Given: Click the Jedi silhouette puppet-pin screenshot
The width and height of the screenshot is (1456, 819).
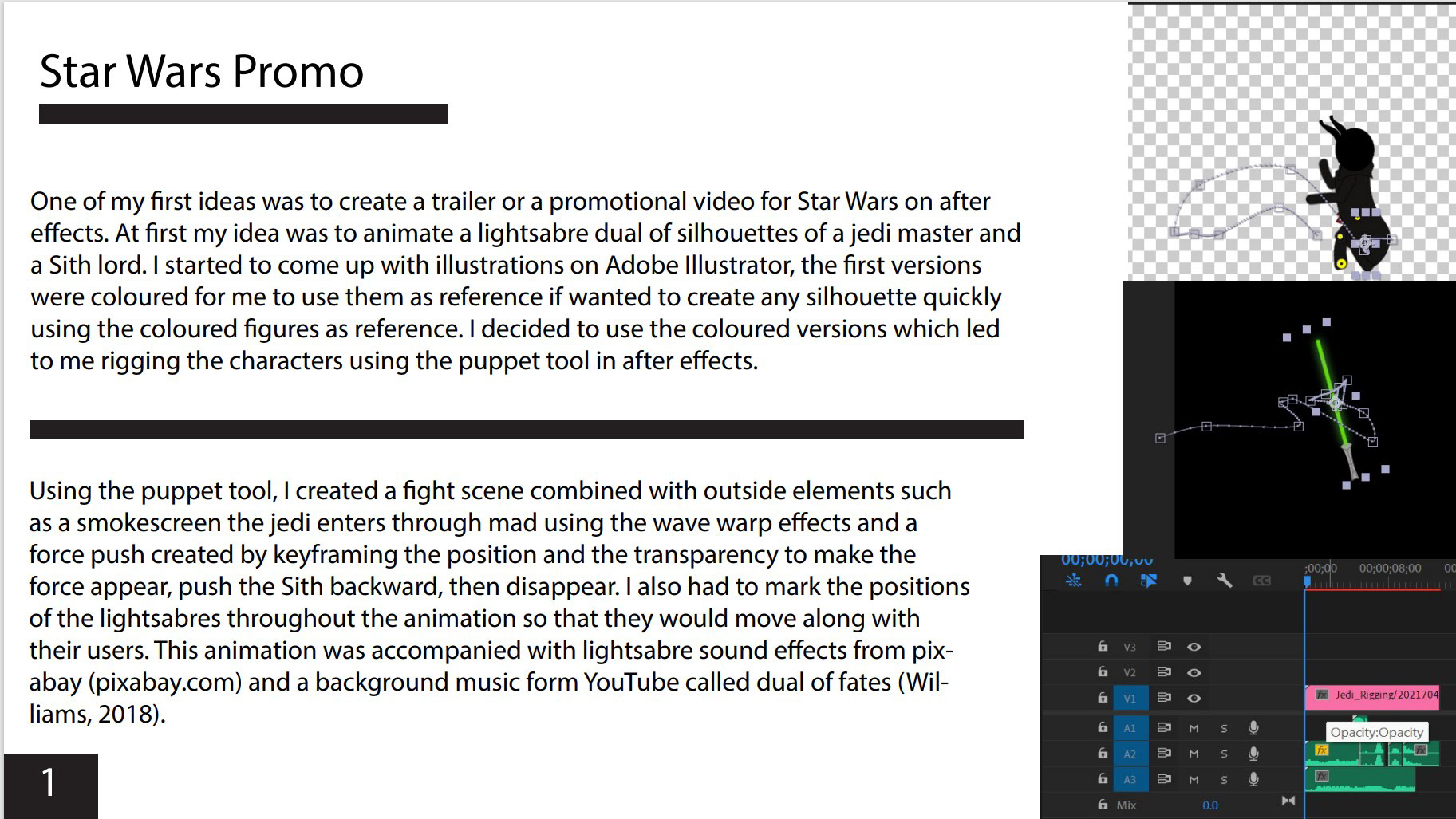Looking at the screenshot, I should 1292,141.
